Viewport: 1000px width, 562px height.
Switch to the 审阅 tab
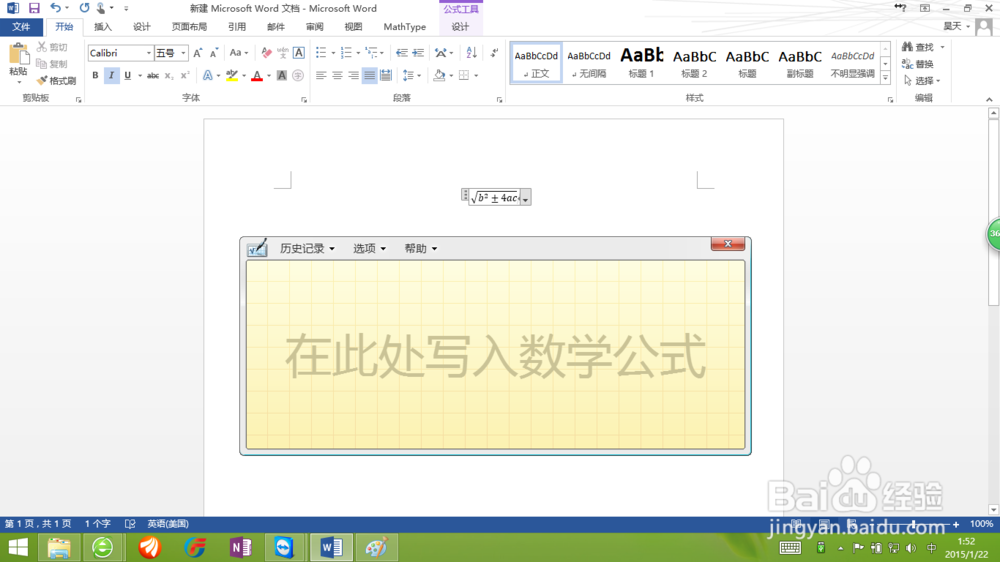coord(314,27)
